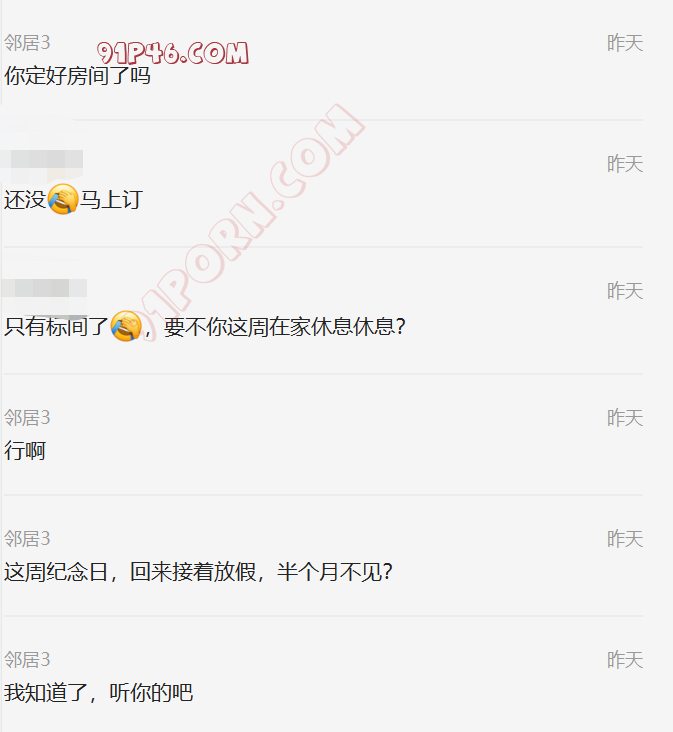Select the message 我知道了，听你的吧

[x=98, y=693]
